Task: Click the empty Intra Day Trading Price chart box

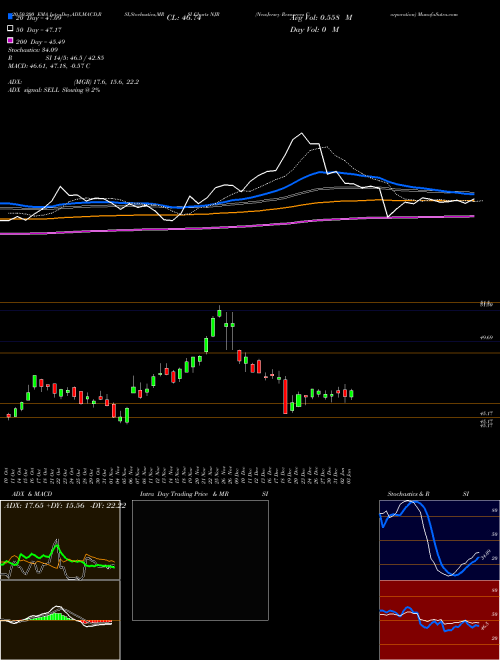Action: pyautogui.click(x=200, y=560)
